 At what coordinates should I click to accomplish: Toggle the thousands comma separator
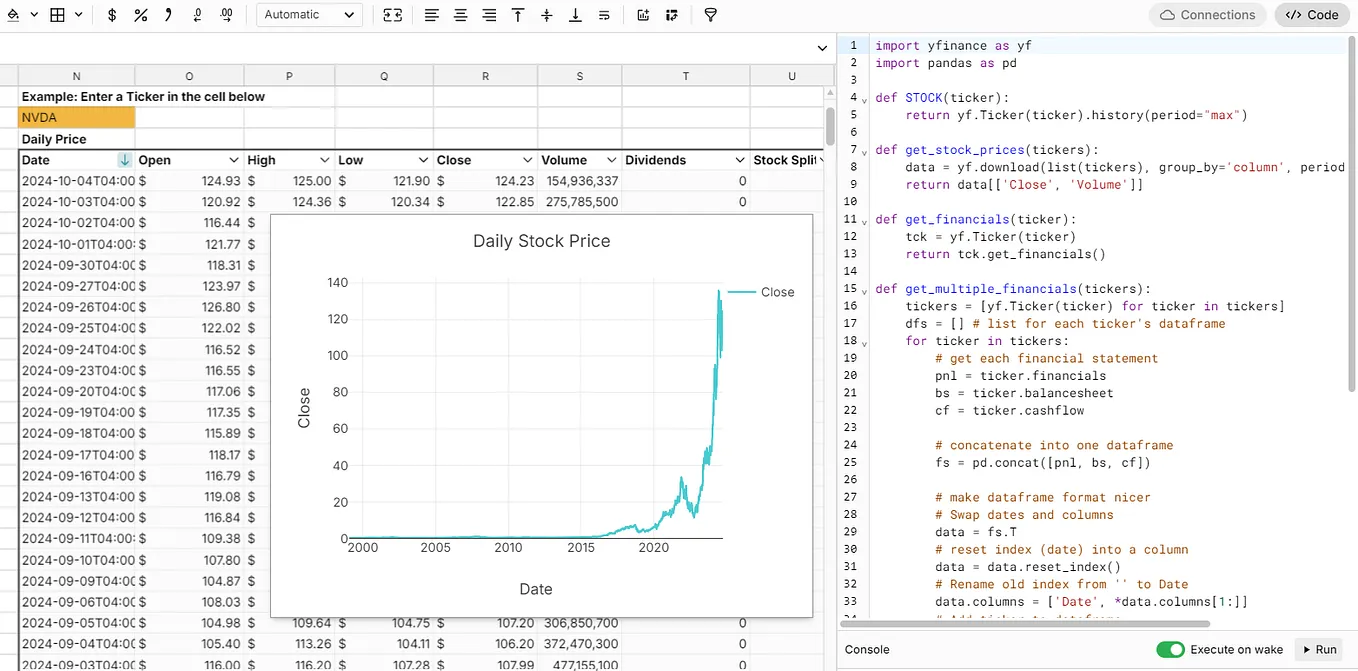point(169,15)
